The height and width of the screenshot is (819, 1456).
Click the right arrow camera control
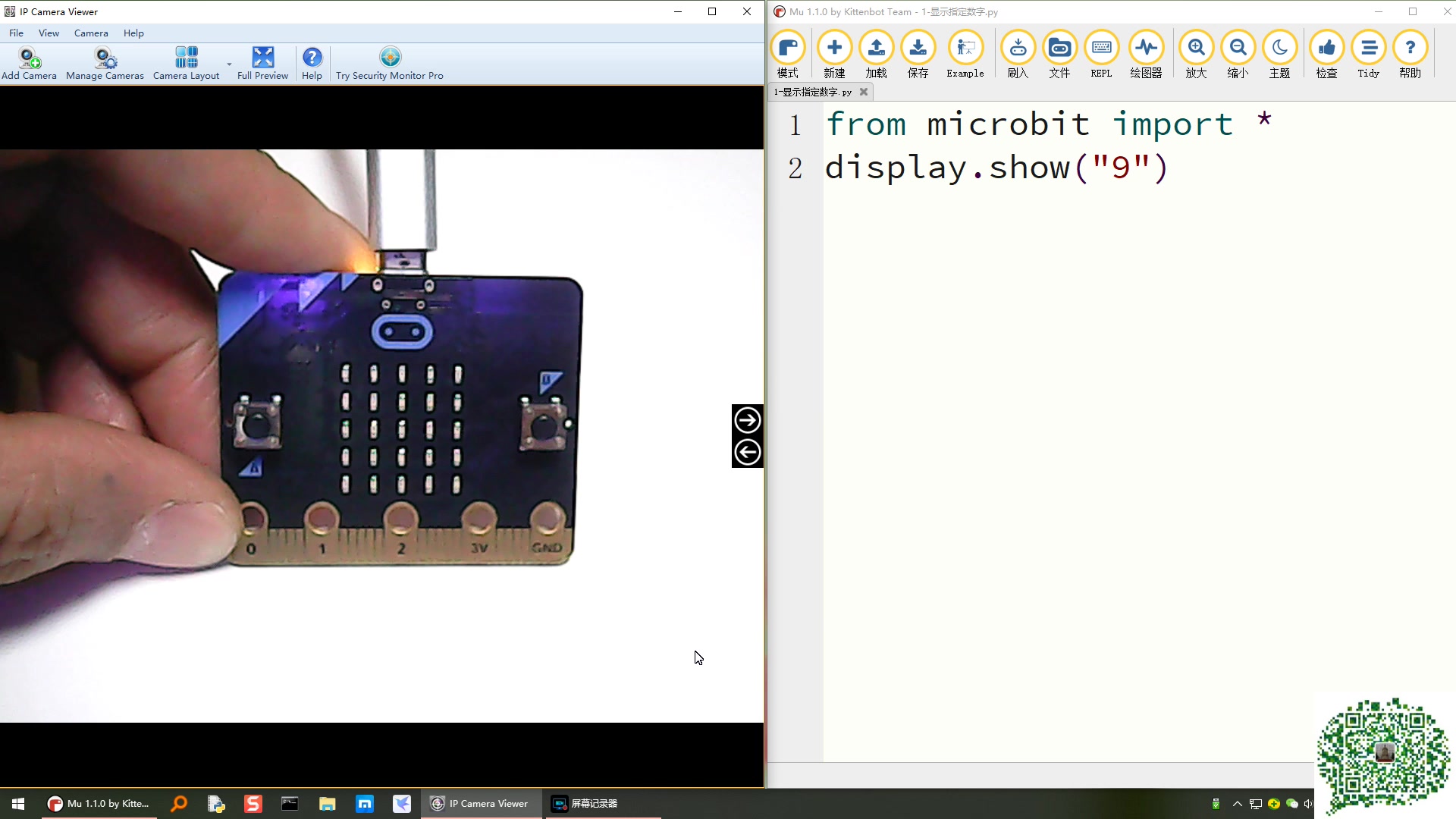747,420
